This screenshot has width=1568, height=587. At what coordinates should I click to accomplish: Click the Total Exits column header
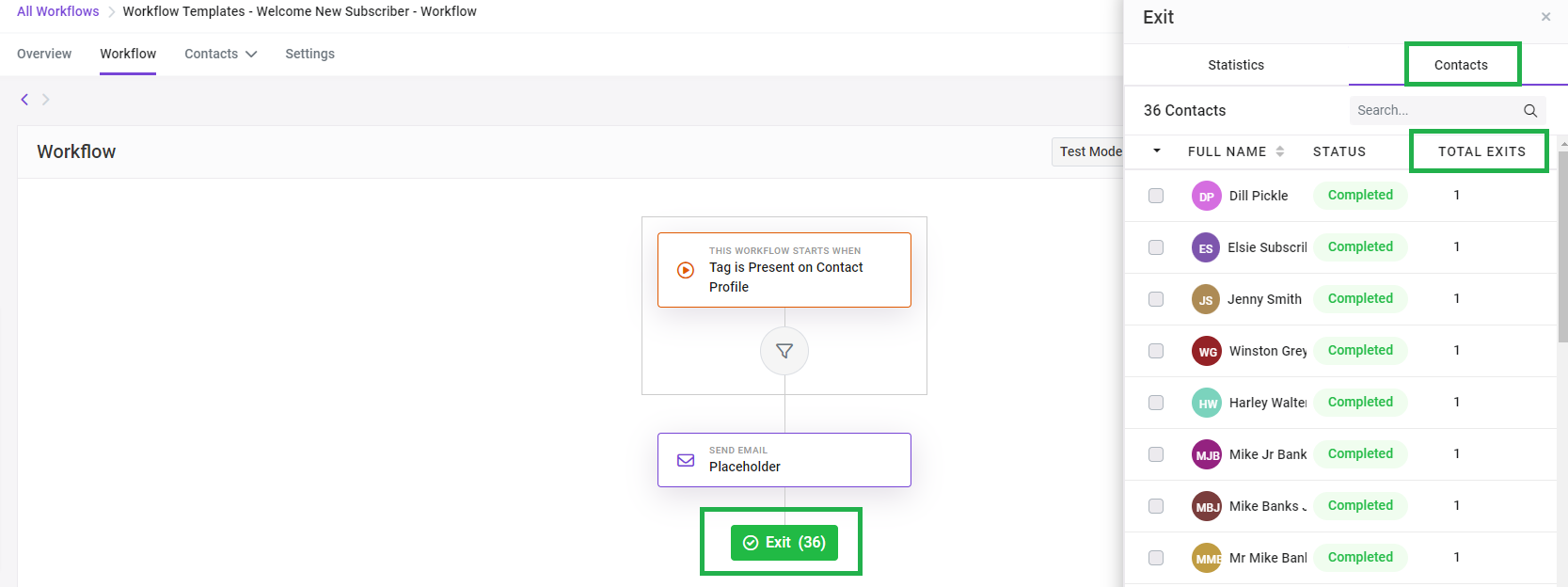[1481, 151]
